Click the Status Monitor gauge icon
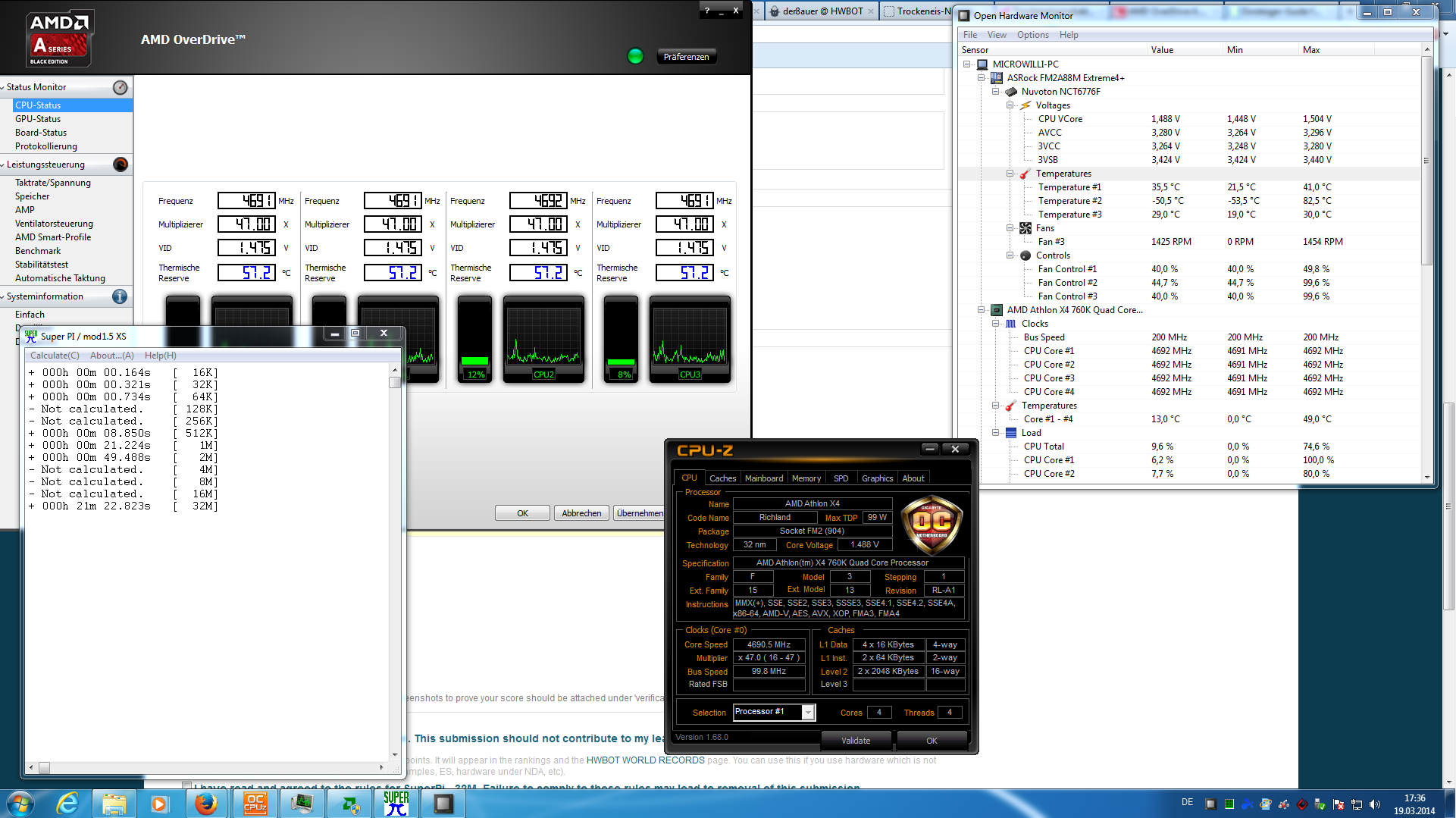 point(120,87)
